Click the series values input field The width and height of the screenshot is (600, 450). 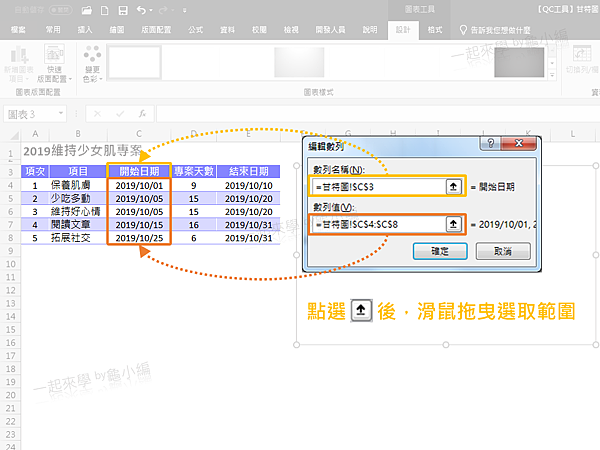(379, 224)
